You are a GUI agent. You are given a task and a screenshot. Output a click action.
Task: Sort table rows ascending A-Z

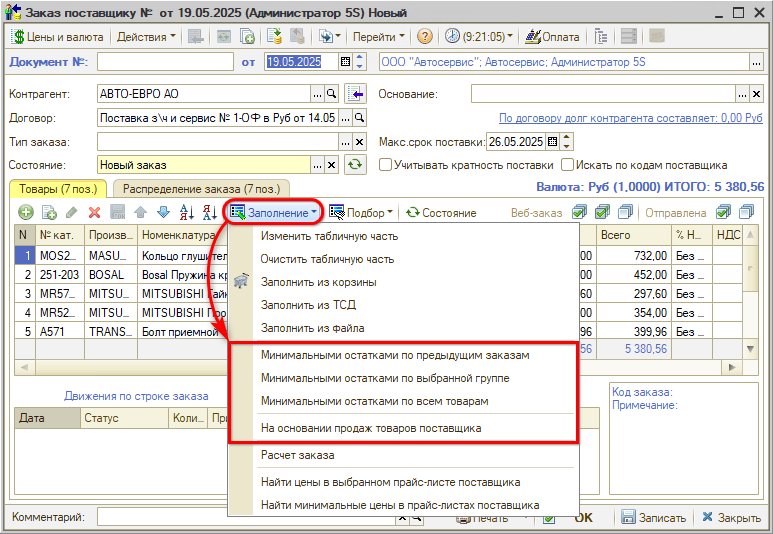186,212
